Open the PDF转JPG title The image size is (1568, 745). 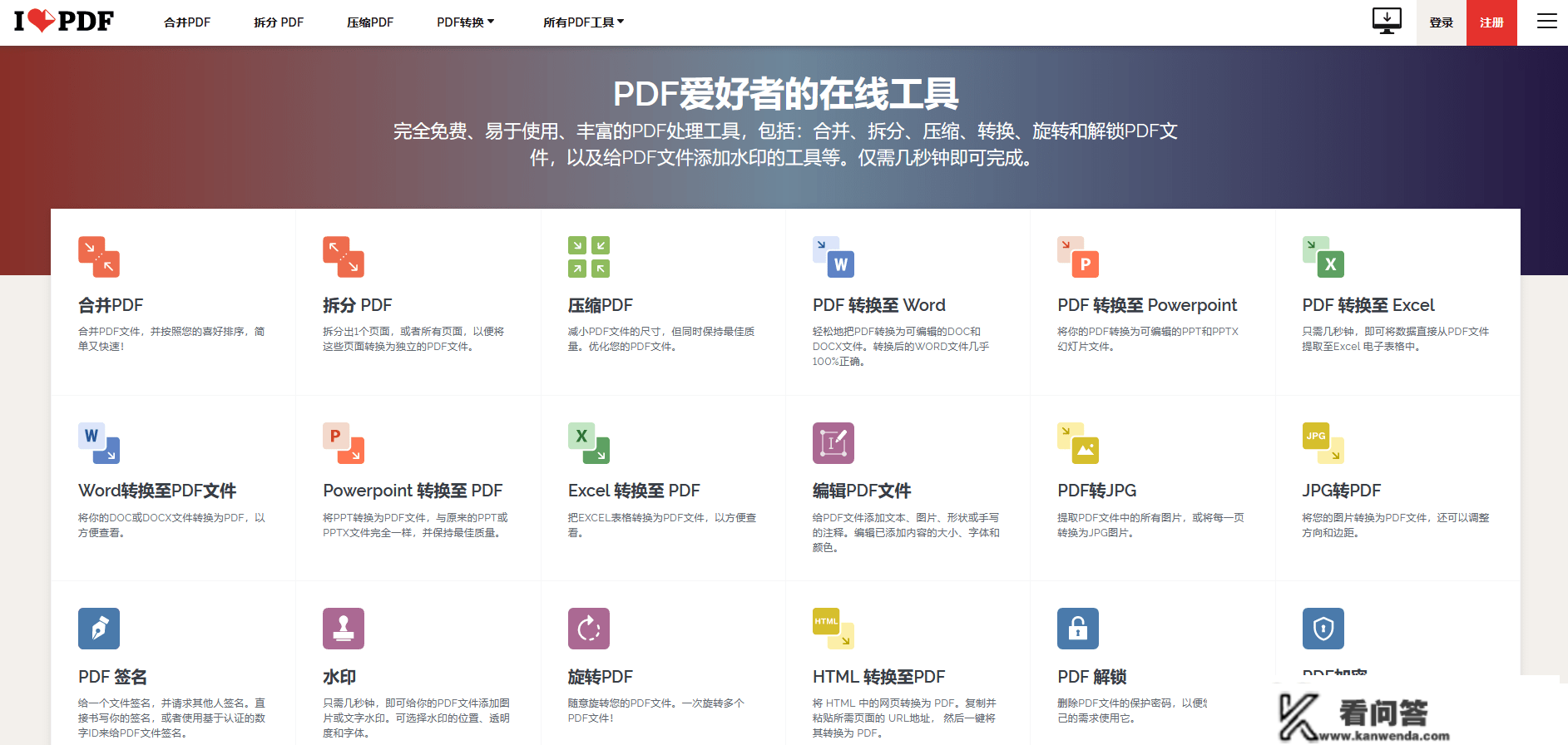pyautogui.click(x=1096, y=491)
